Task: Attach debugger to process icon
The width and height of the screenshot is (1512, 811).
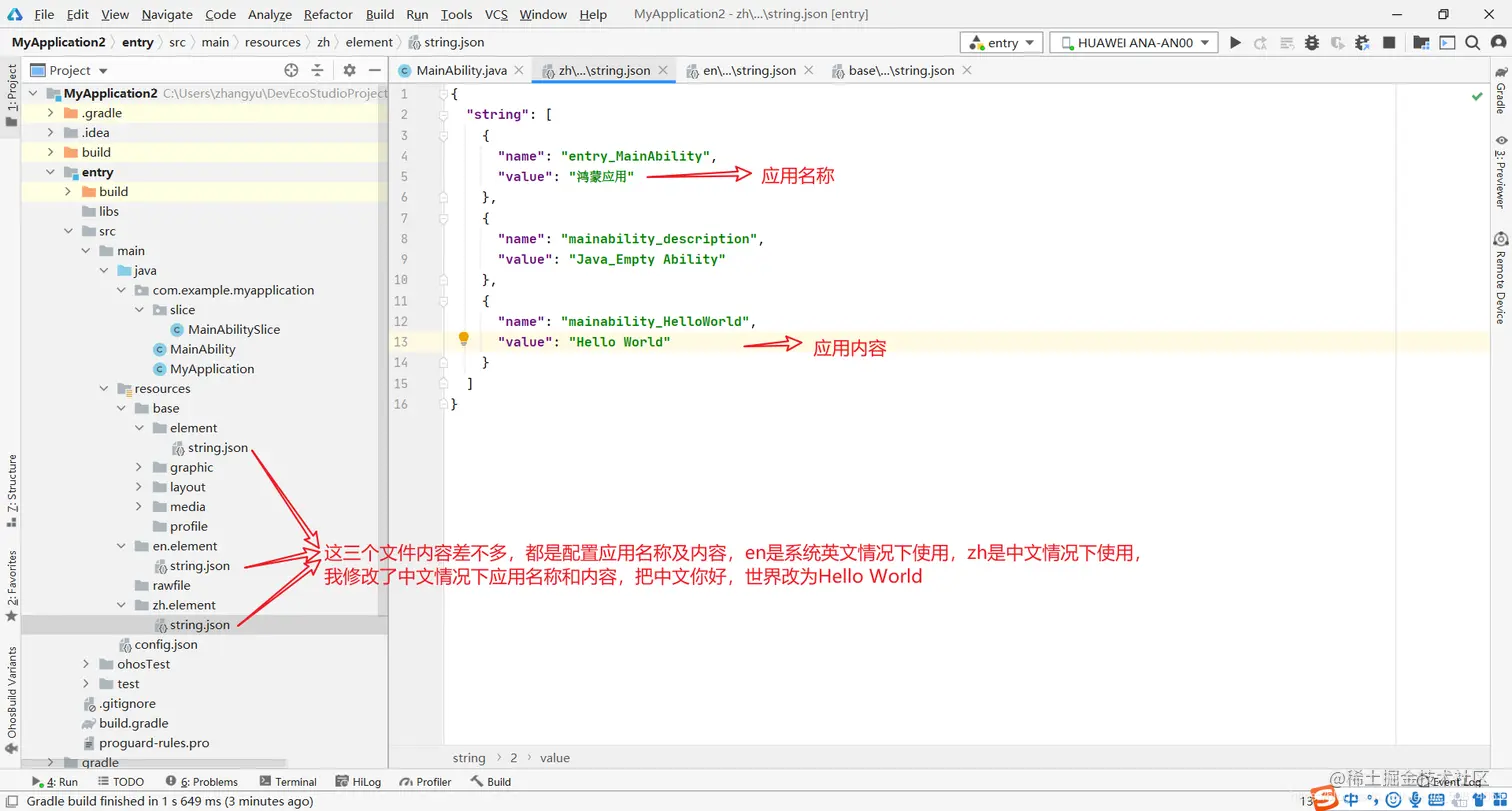Action: point(1363,43)
